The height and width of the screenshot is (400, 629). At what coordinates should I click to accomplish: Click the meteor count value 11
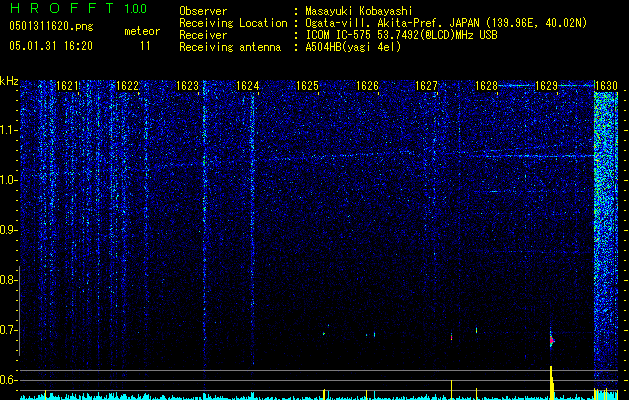tap(145, 46)
